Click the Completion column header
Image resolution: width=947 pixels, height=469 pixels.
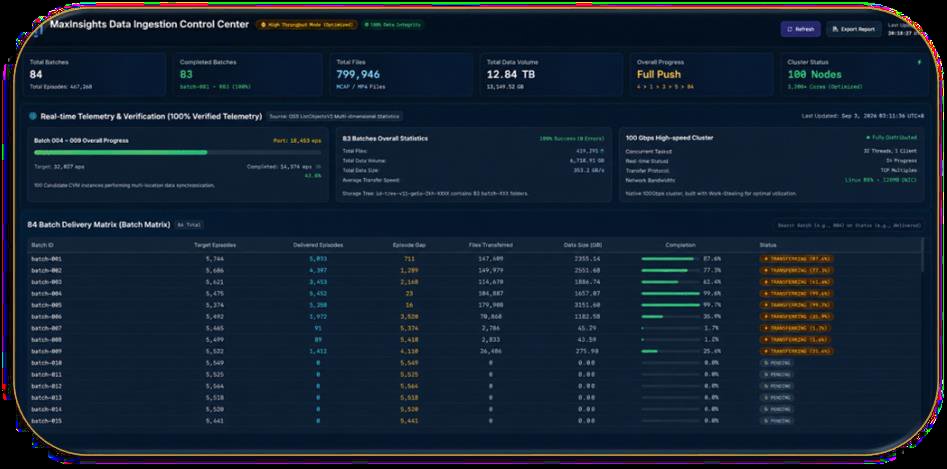point(681,245)
